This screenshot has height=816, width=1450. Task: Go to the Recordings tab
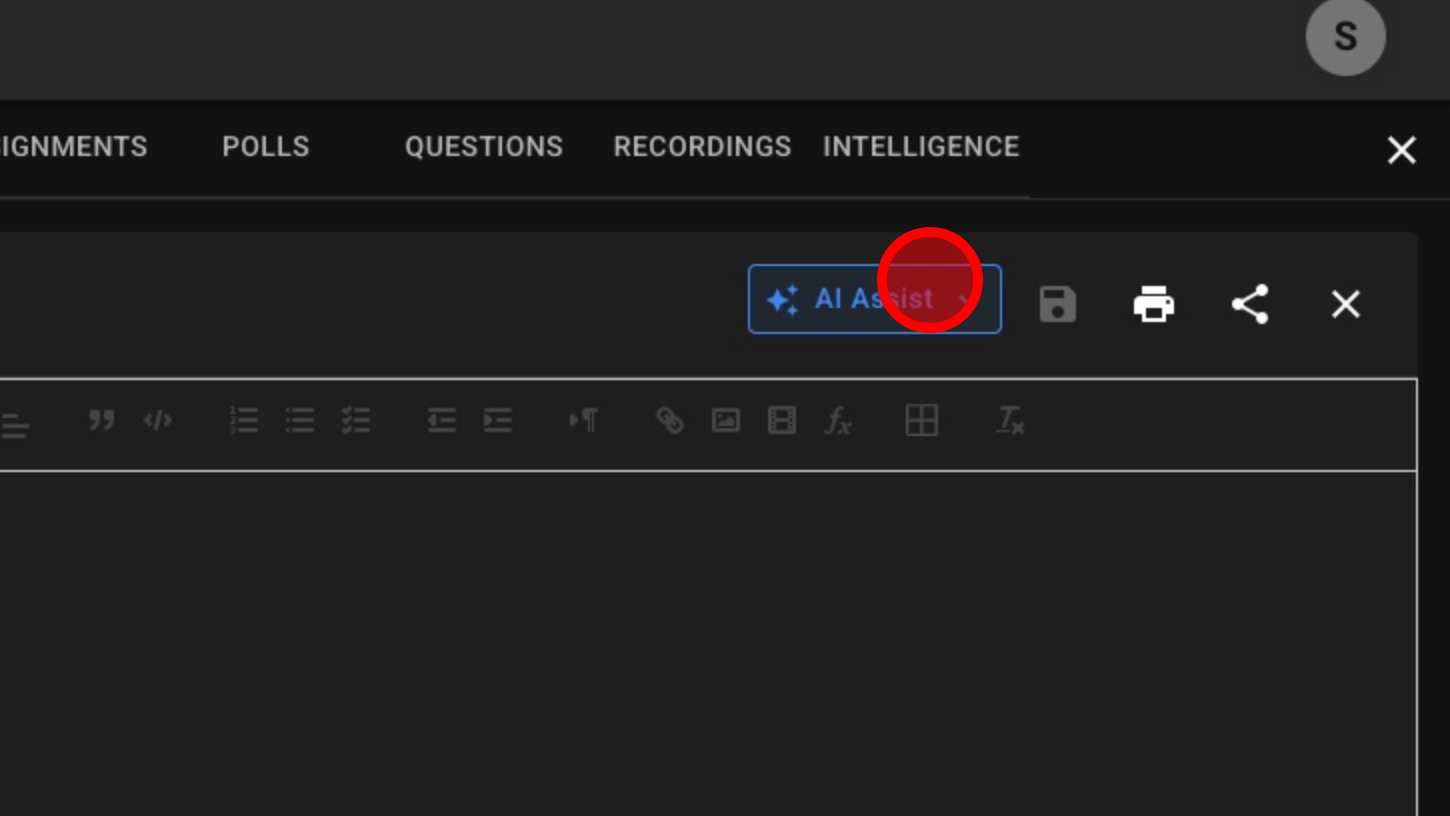click(702, 147)
